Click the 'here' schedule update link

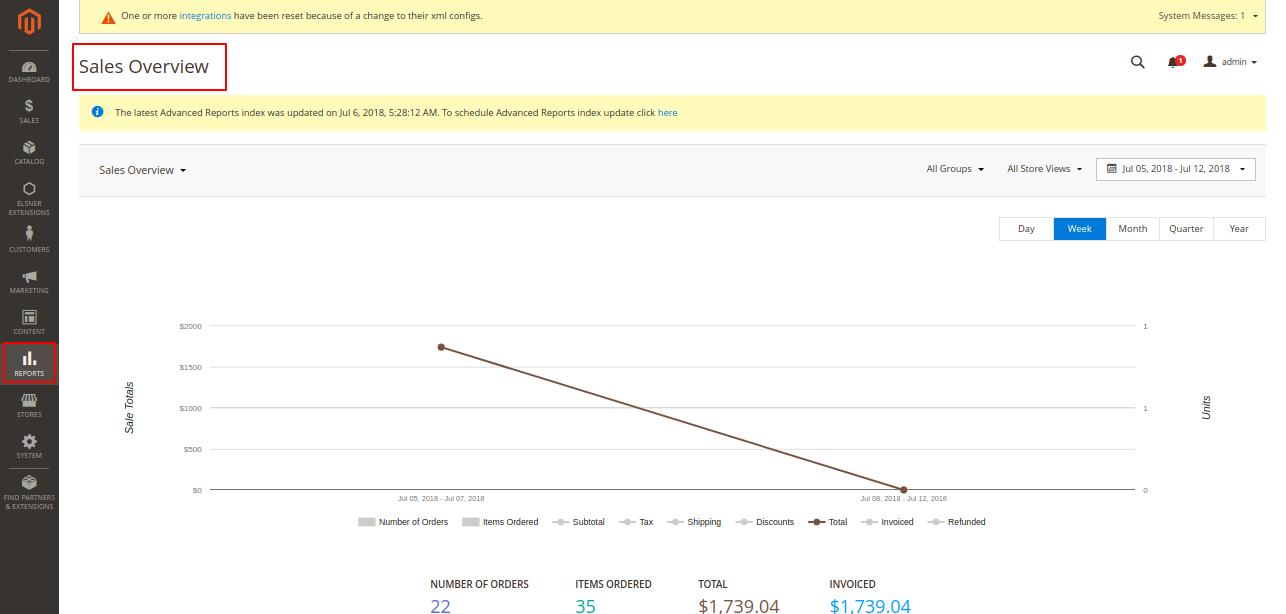[667, 113]
